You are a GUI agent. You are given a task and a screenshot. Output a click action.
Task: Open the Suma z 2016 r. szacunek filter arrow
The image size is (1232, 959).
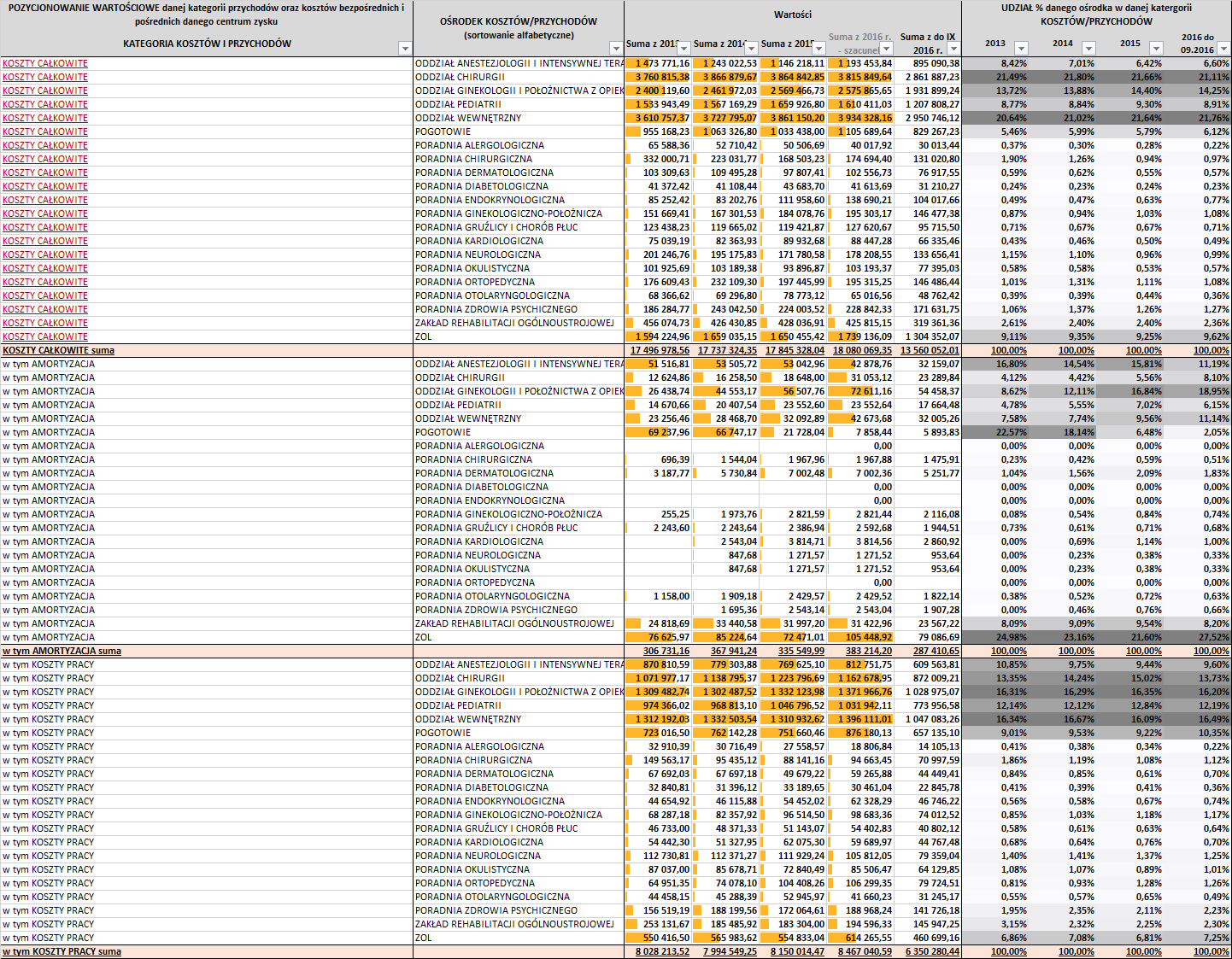(x=887, y=49)
